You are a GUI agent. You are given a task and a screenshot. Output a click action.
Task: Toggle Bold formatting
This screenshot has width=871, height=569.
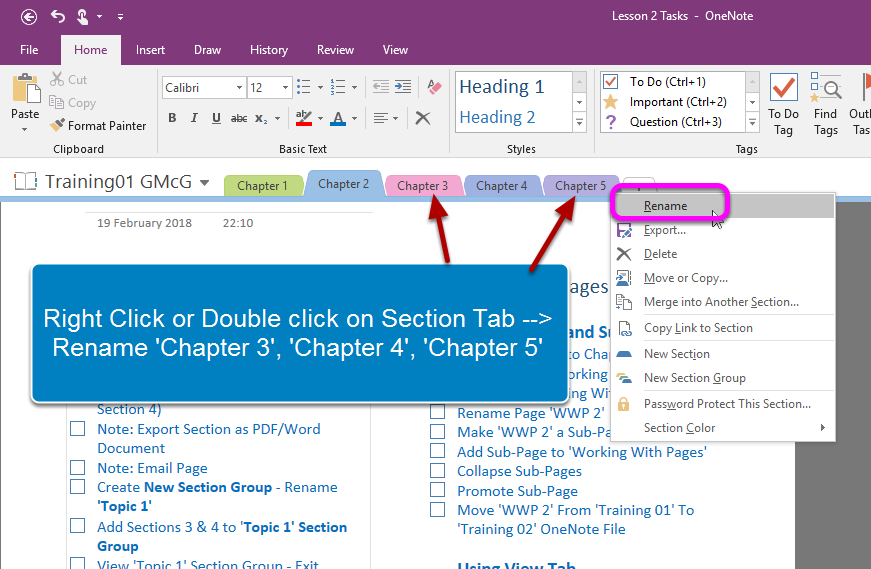(172, 118)
